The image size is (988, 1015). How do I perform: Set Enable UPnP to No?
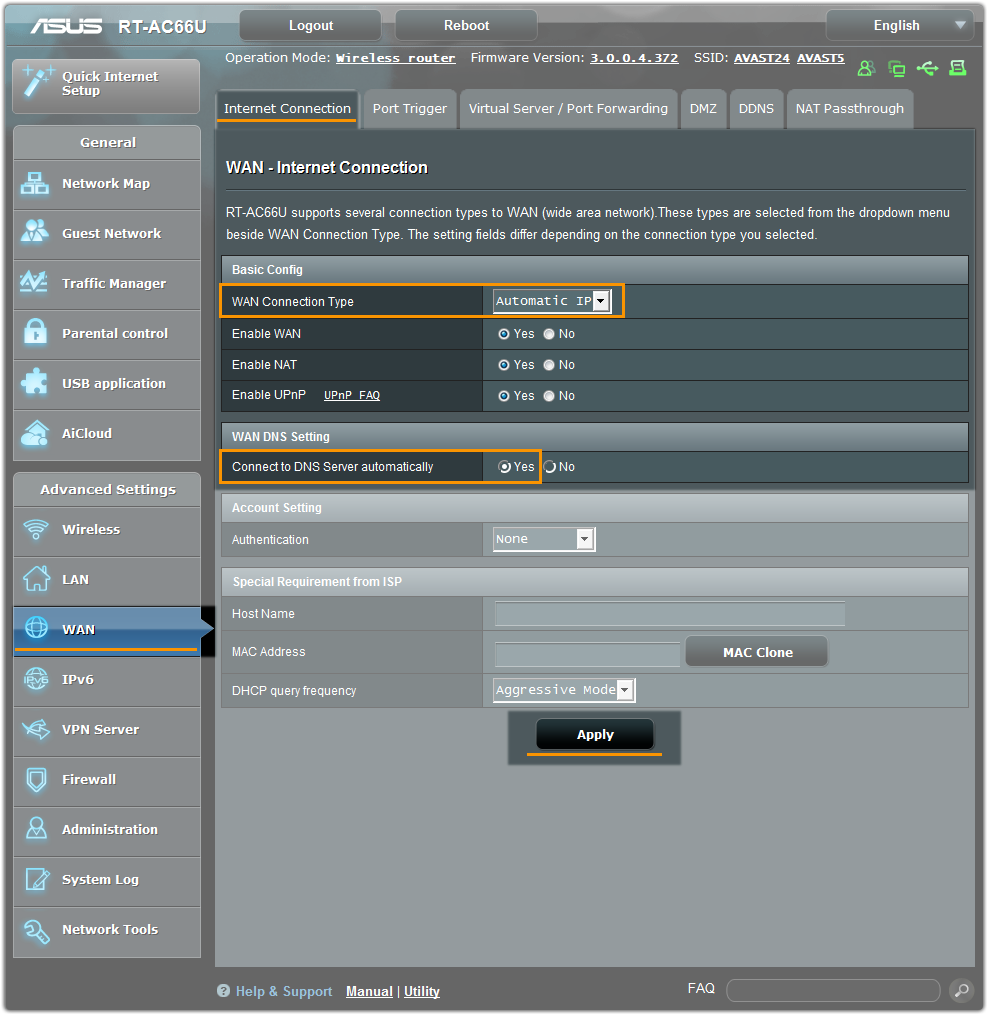tap(549, 396)
